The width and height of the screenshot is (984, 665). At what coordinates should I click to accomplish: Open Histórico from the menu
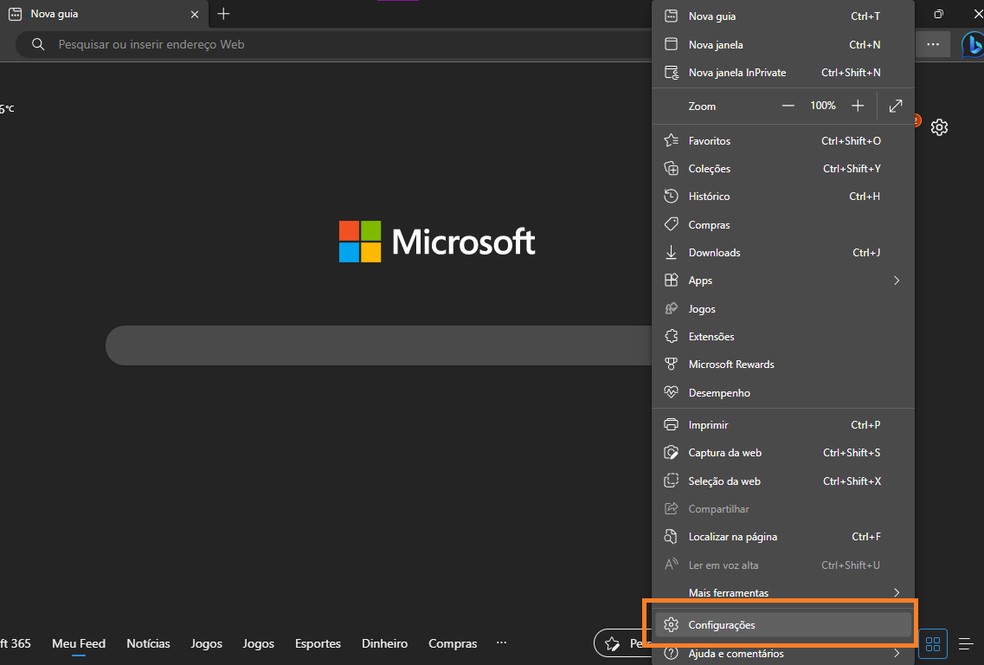783,196
